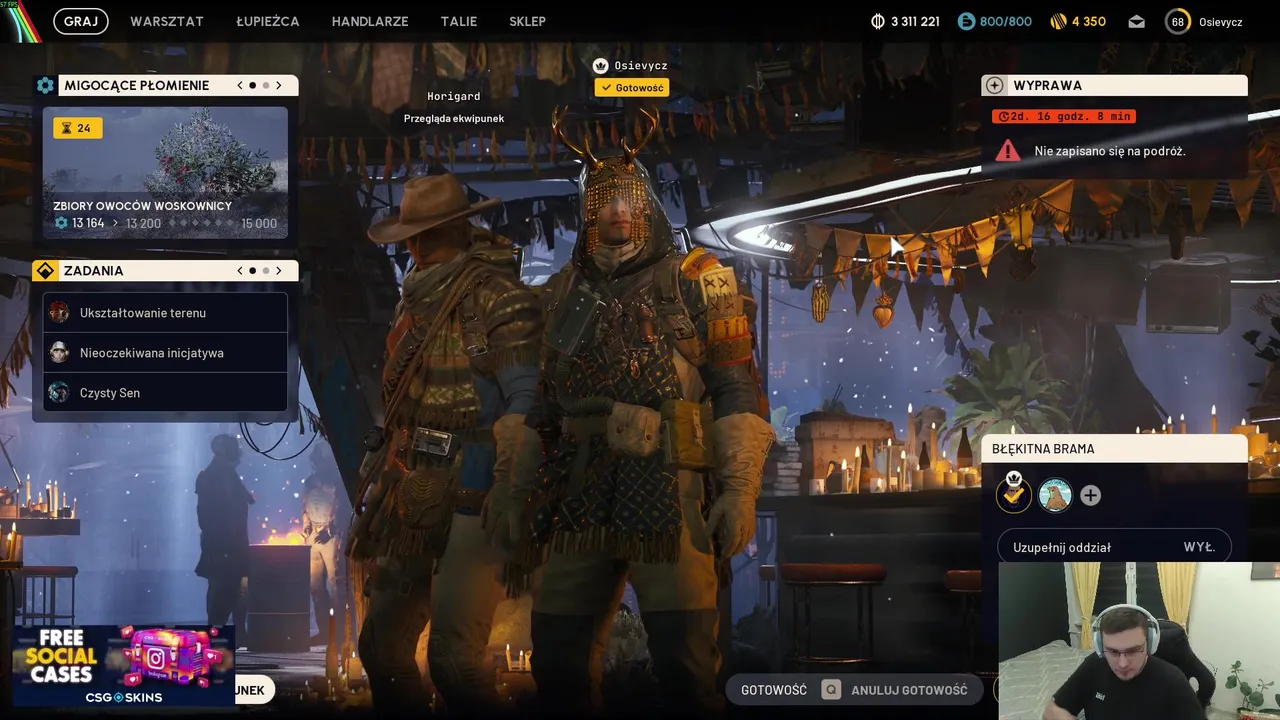Open the Osievycz profile name in the top bar
The image size is (1280, 720).
(1220, 21)
